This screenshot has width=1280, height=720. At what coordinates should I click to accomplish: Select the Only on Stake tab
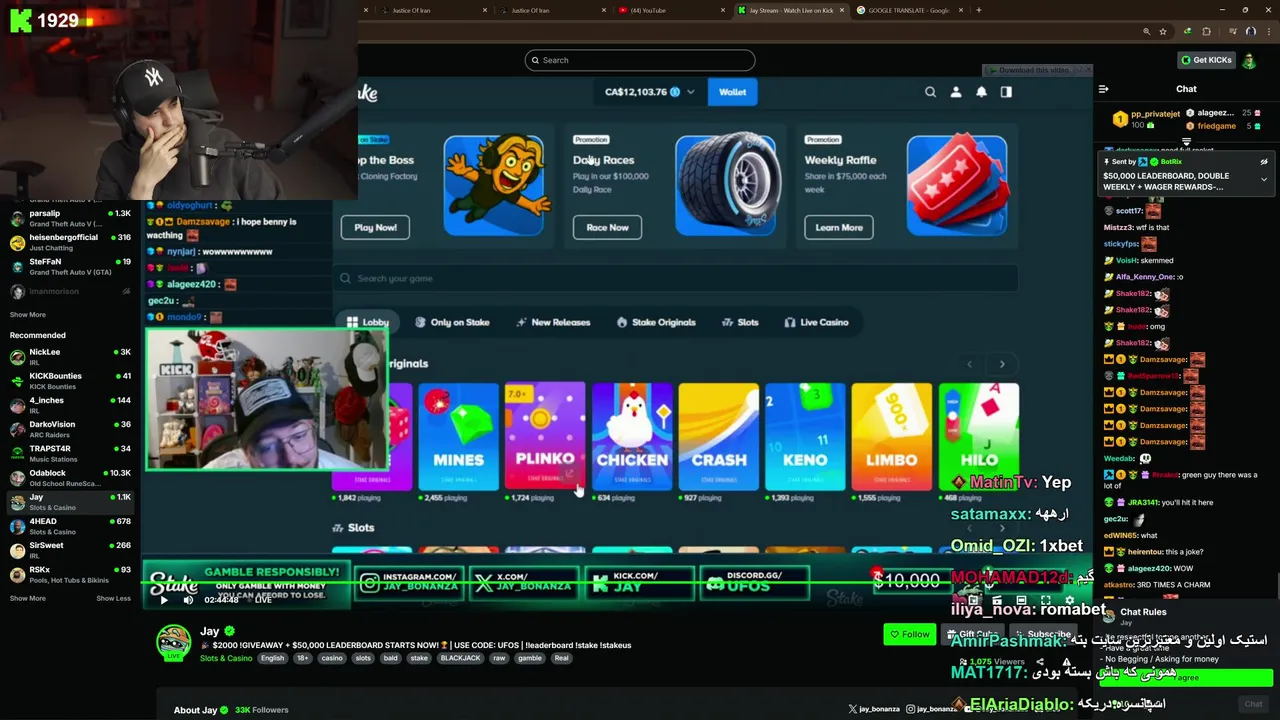pos(452,322)
